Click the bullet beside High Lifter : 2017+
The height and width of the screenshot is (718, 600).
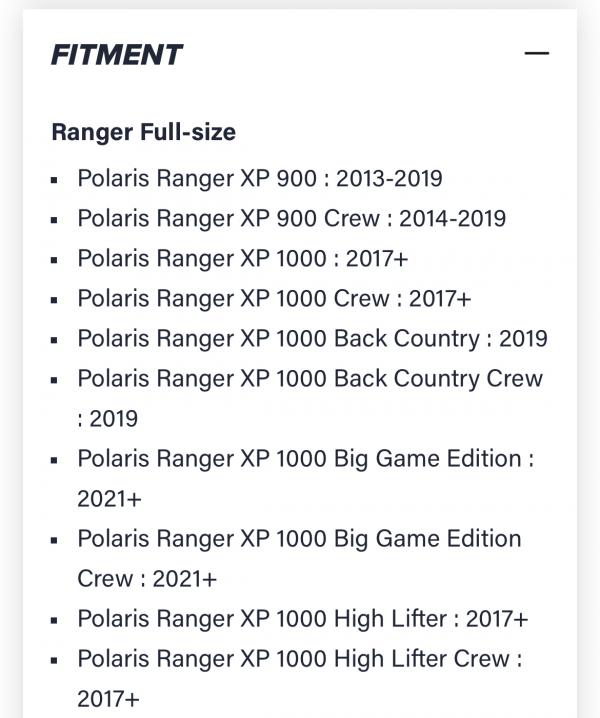click(x=55, y=620)
